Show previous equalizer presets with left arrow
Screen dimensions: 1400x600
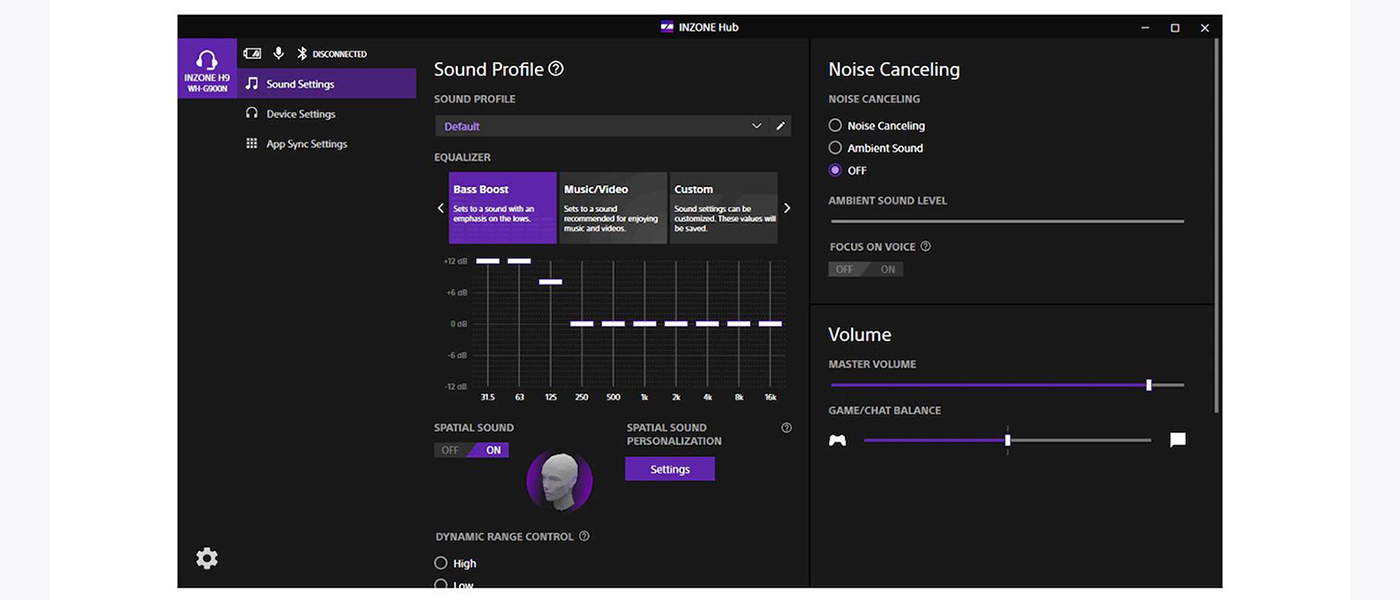point(441,208)
